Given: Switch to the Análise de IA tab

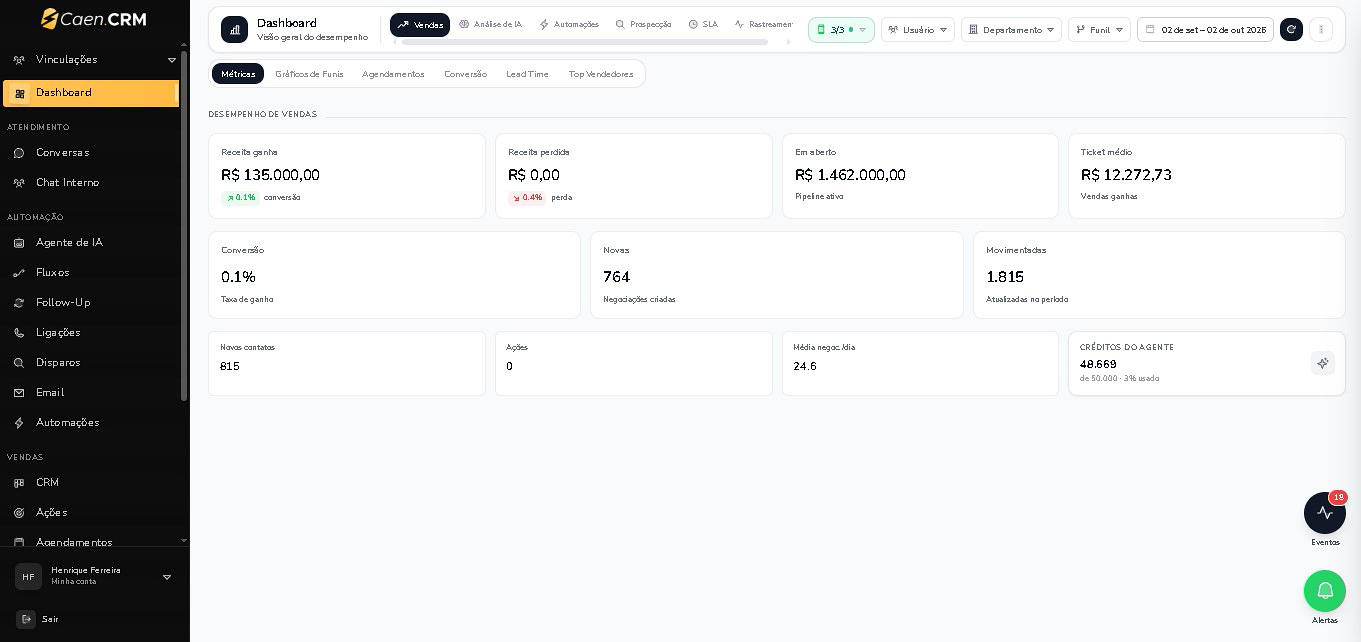Looking at the screenshot, I should [491, 25].
